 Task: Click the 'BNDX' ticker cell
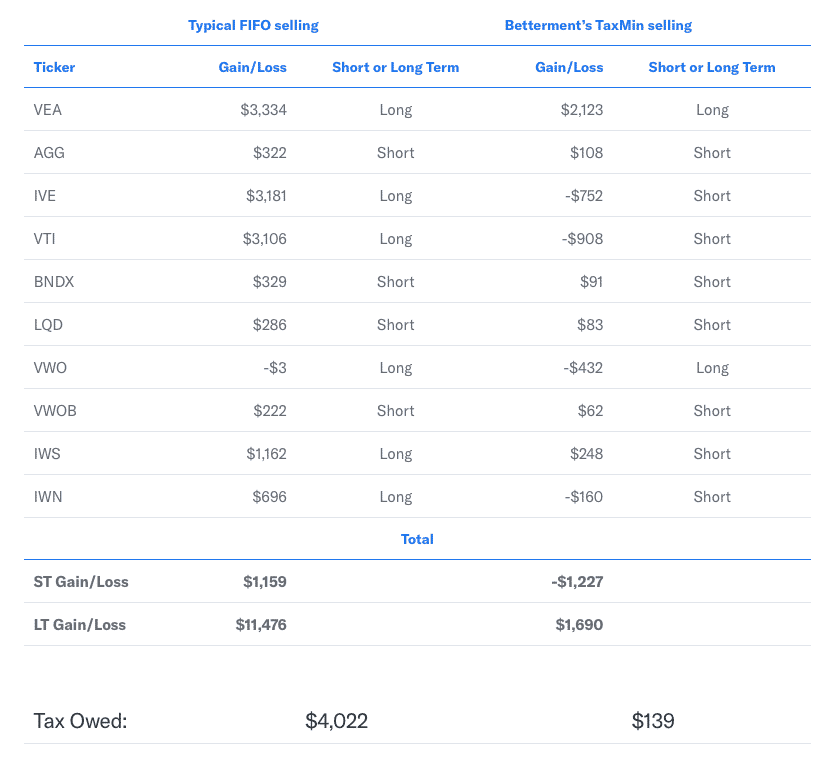54,282
